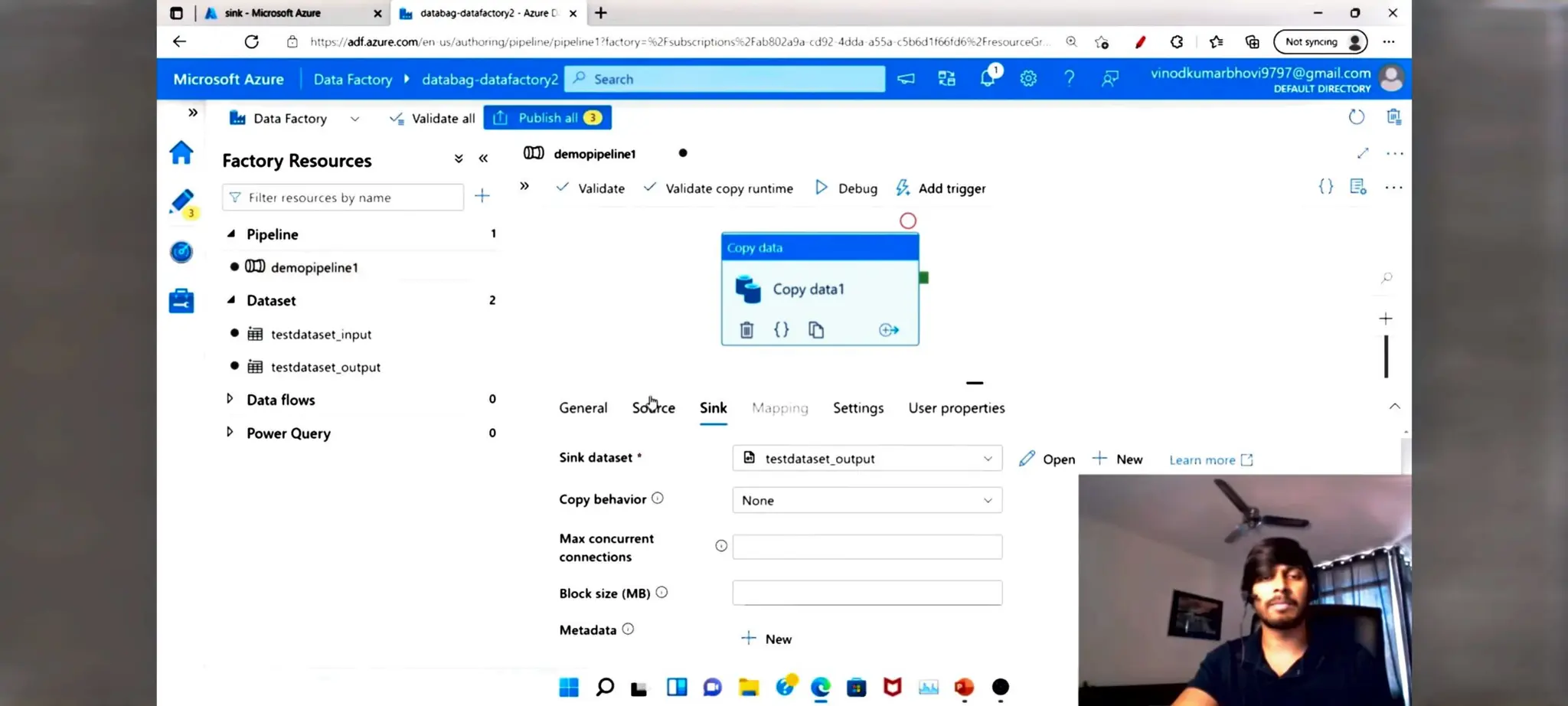Collapse the Factory Resources panel
The image size is (1568, 706).
click(483, 159)
